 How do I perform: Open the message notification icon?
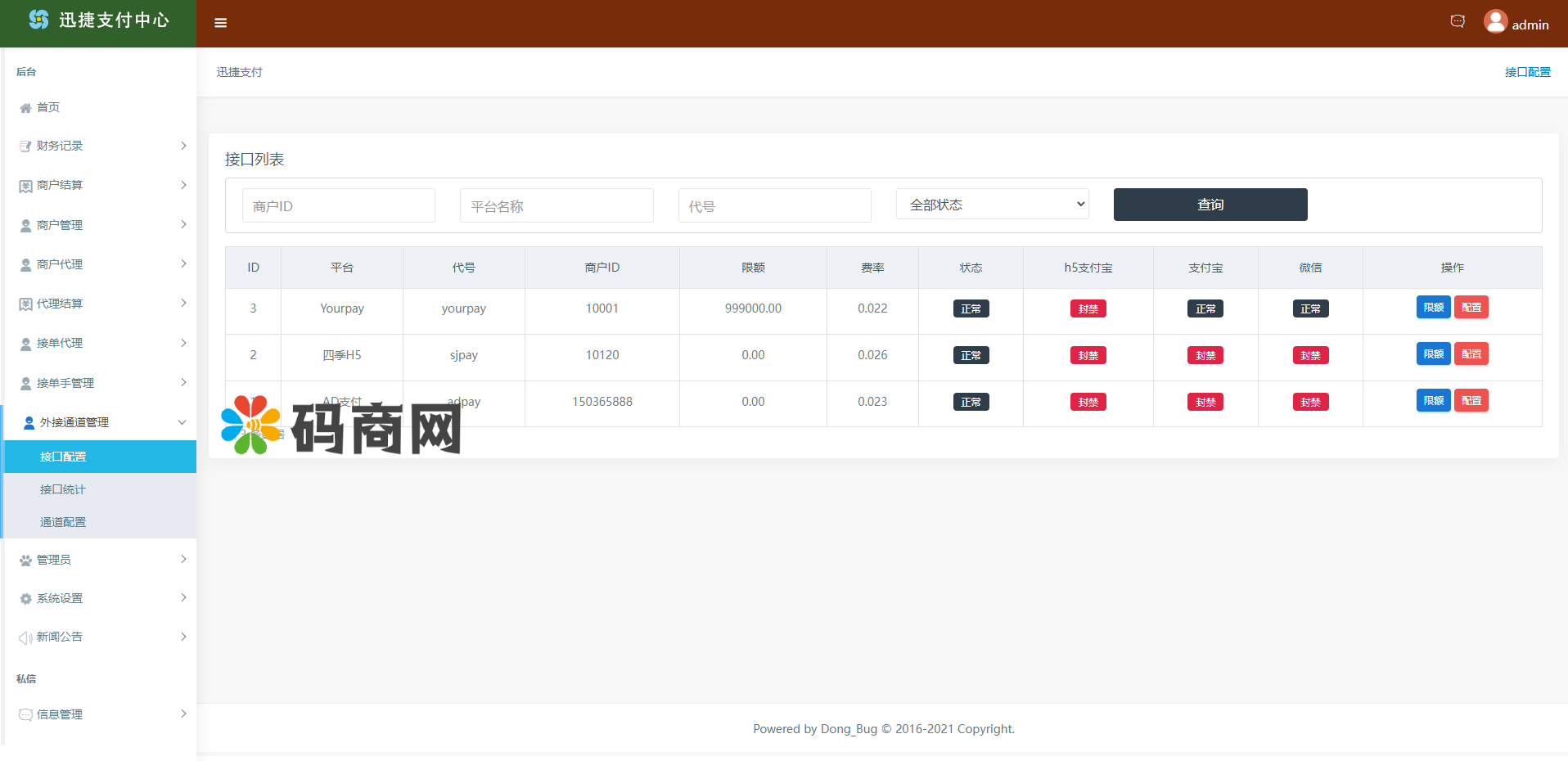point(1458,21)
